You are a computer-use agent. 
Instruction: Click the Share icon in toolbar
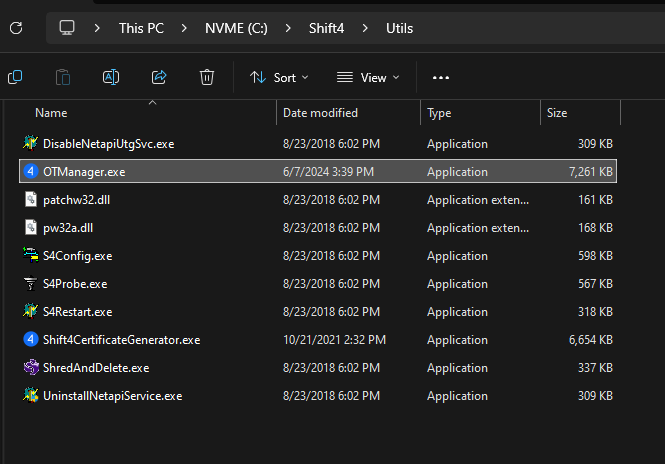pos(159,77)
